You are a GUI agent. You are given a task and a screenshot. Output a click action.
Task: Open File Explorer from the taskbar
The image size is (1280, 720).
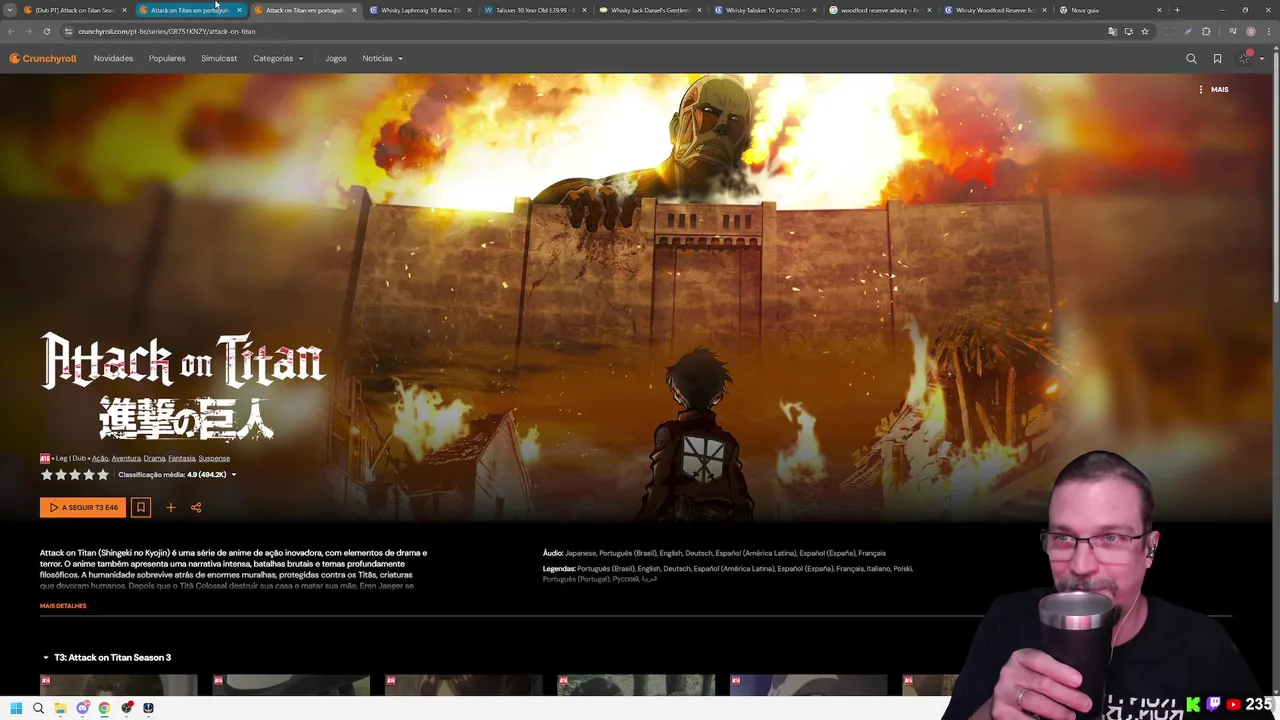[60, 708]
